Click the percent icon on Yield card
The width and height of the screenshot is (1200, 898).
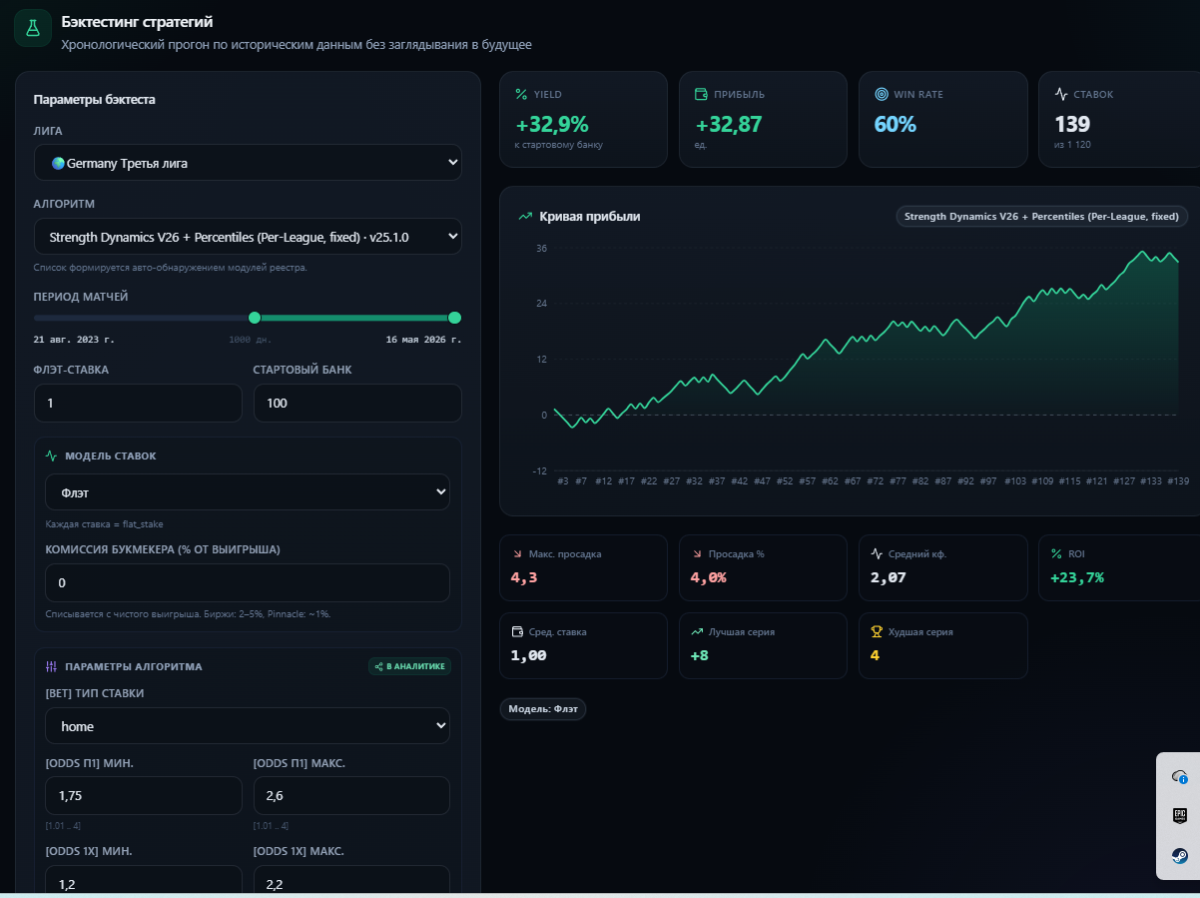(x=521, y=94)
